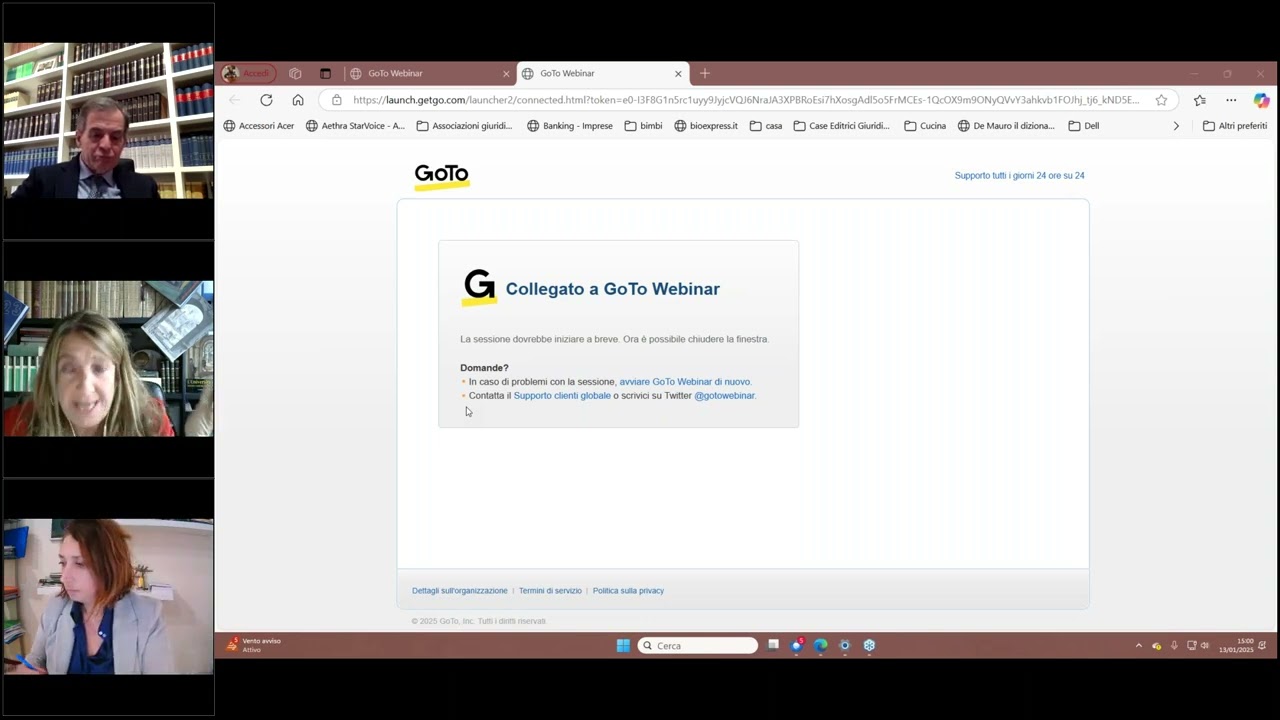The width and height of the screenshot is (1280, 720).
Task: Open the Windows Start menu
Action: (623, 646)
